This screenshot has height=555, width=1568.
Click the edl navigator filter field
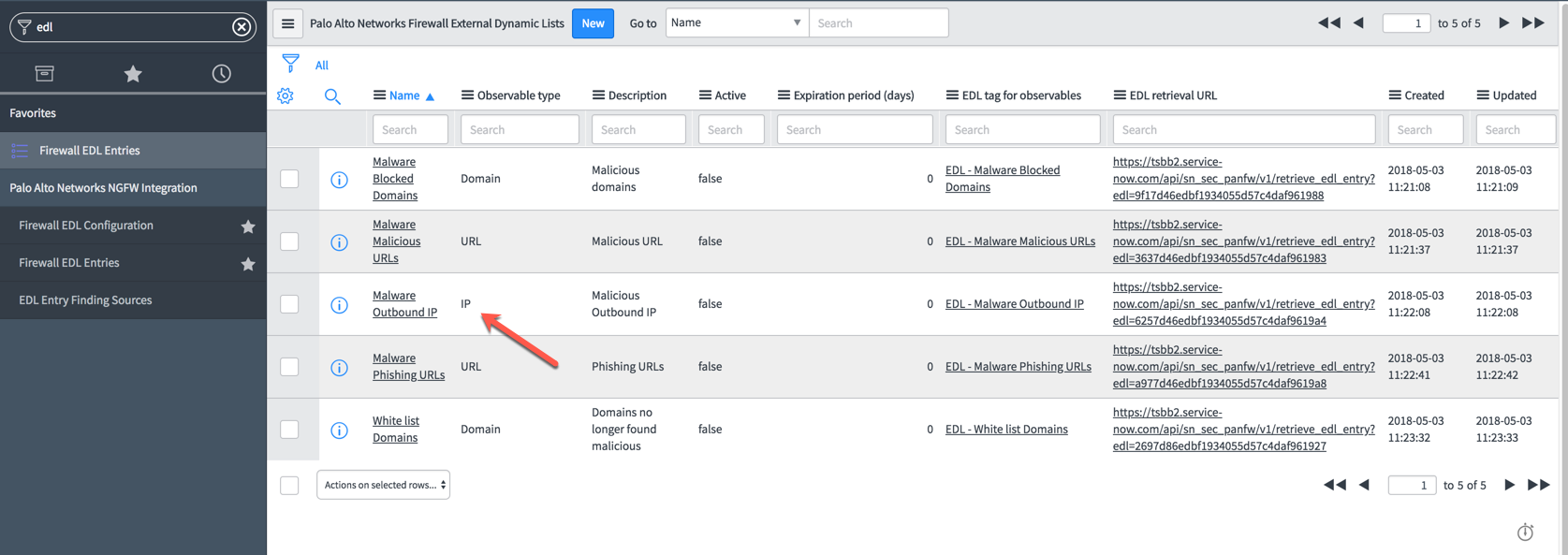(x=133, y=27)
